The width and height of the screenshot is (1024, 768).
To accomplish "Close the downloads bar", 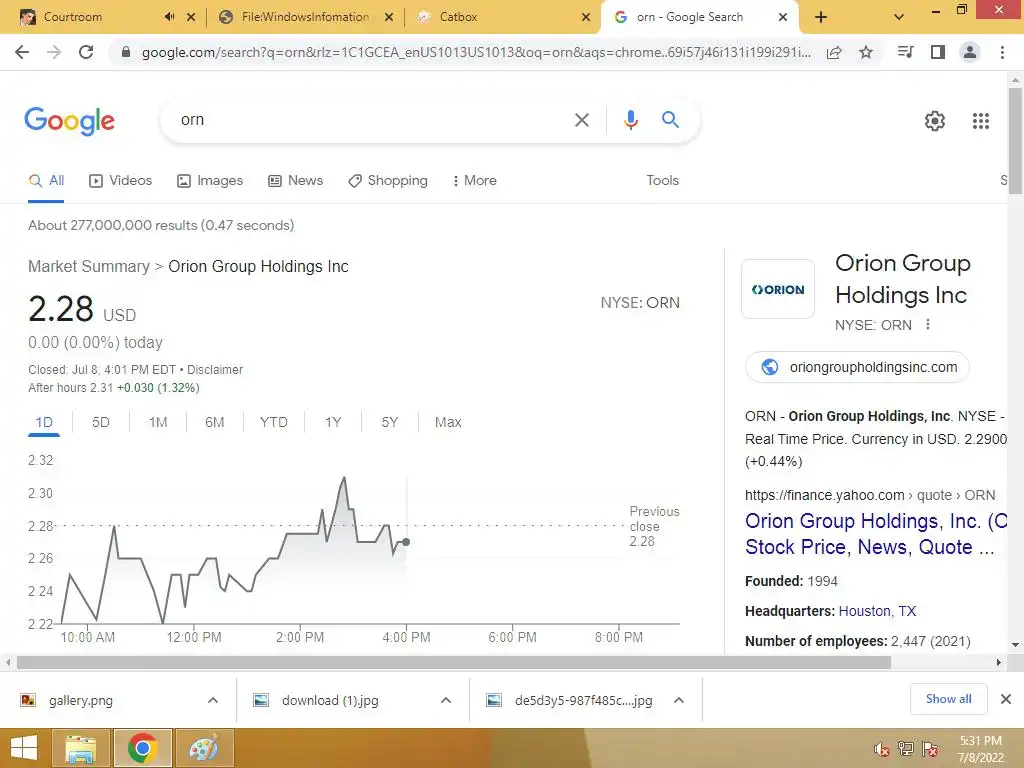I will pyautogui.click(x=1006, y=699).
